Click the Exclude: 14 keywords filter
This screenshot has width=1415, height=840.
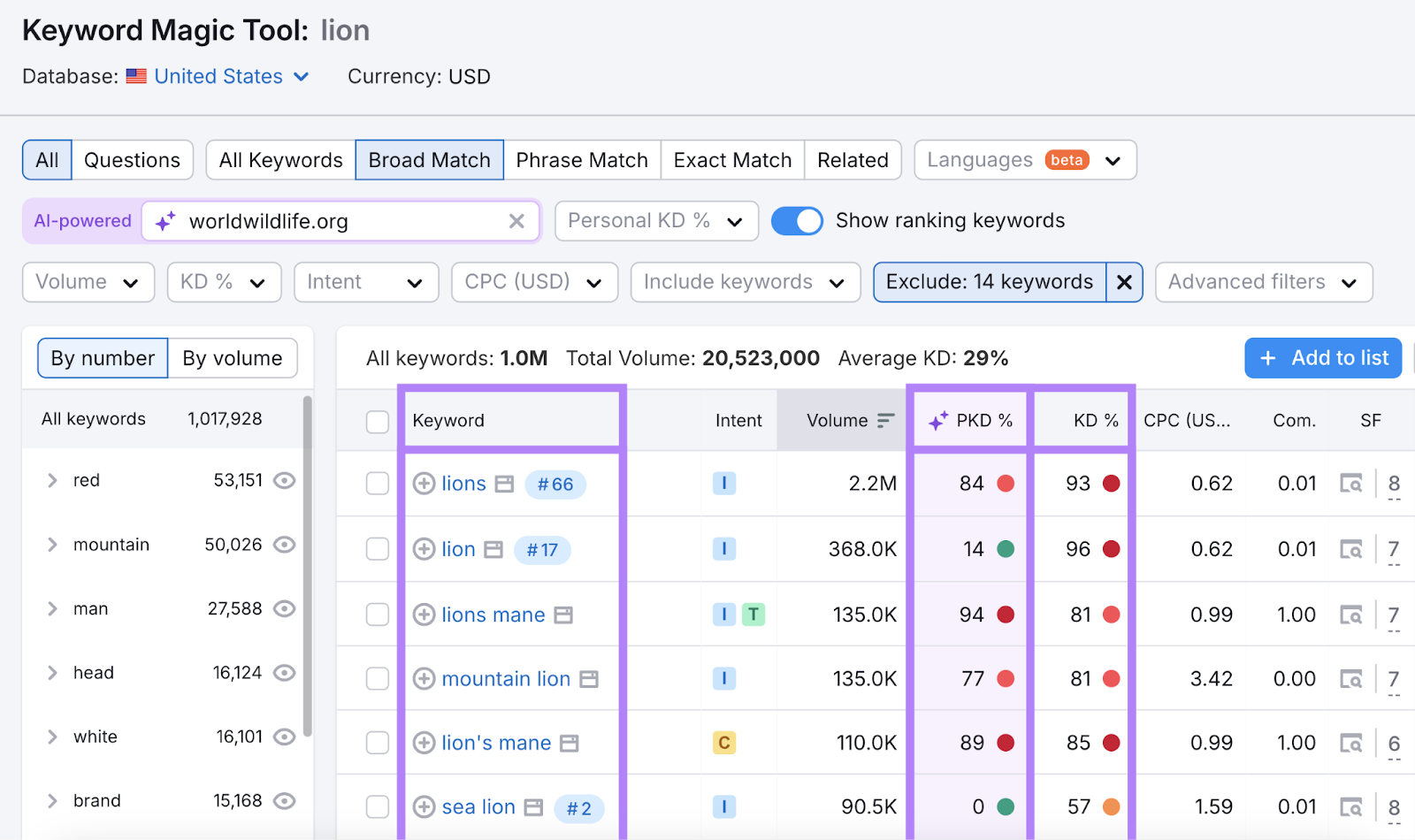click(990, 282)
